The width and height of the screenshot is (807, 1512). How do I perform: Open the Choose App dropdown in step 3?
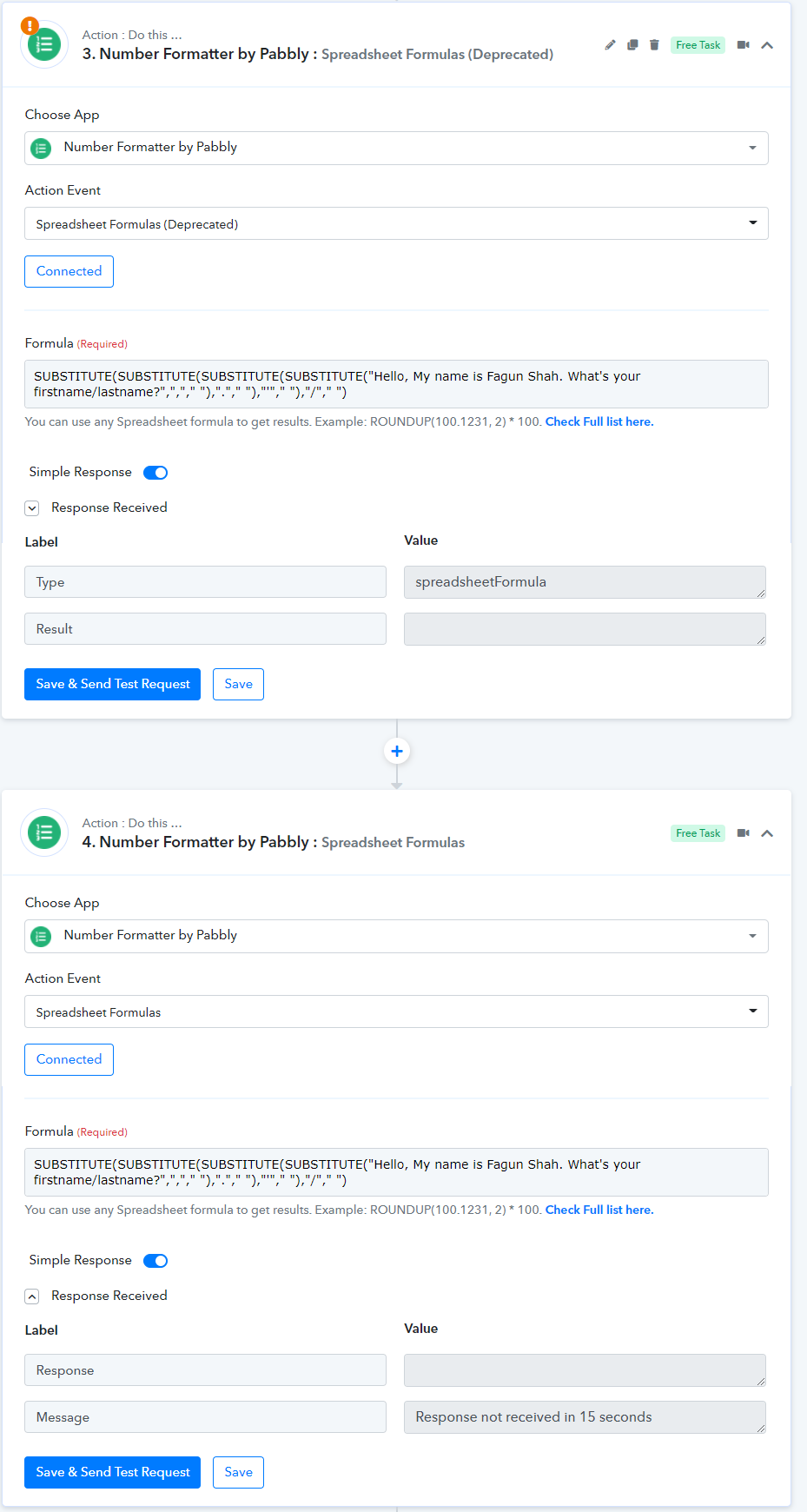tap(396, 148)
